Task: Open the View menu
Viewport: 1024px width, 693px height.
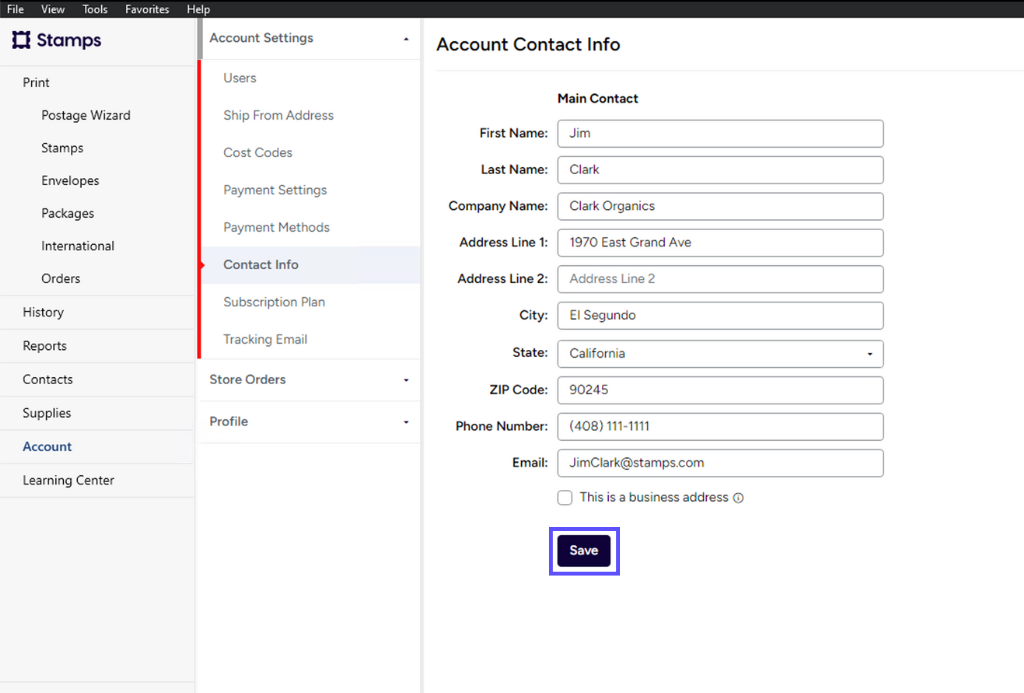Action: point(53,9)
